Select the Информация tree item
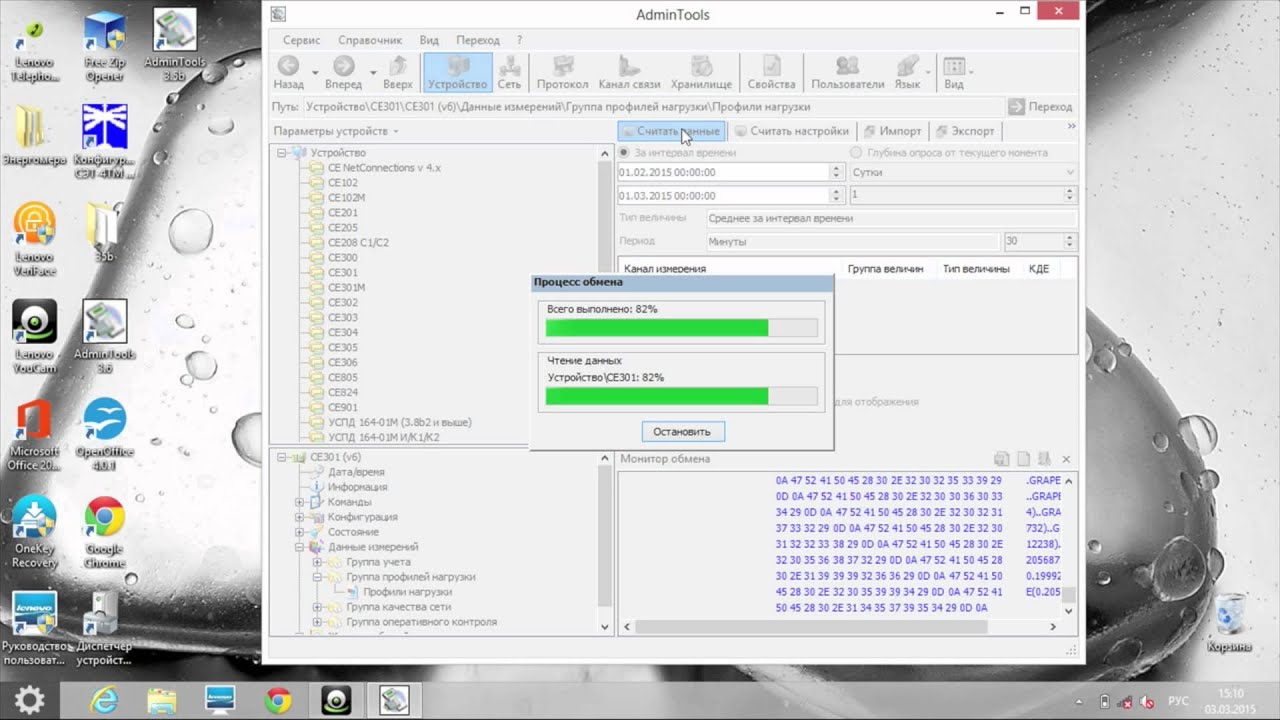The height and width of the screenshot is (720, 1280). pyautogui.click(x=357, y=487)
